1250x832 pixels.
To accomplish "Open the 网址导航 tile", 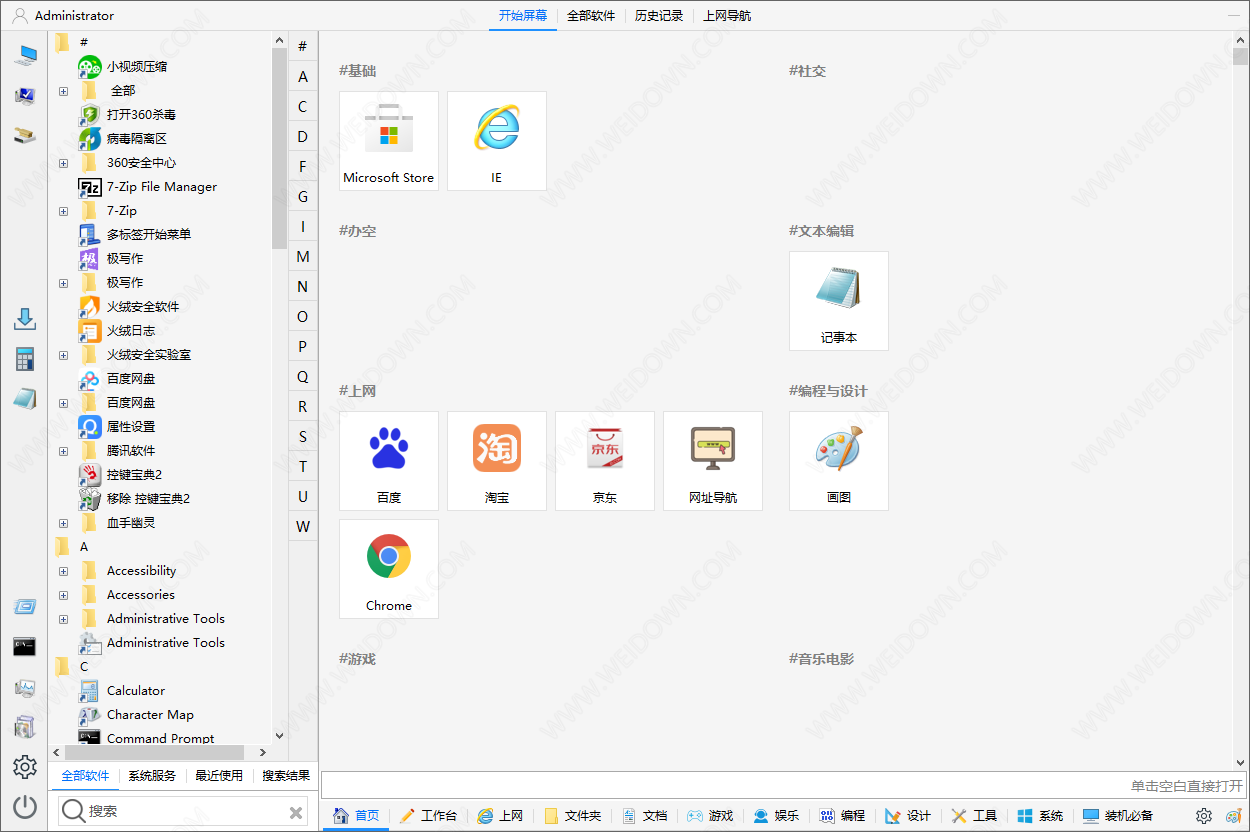I will (713, 461).
